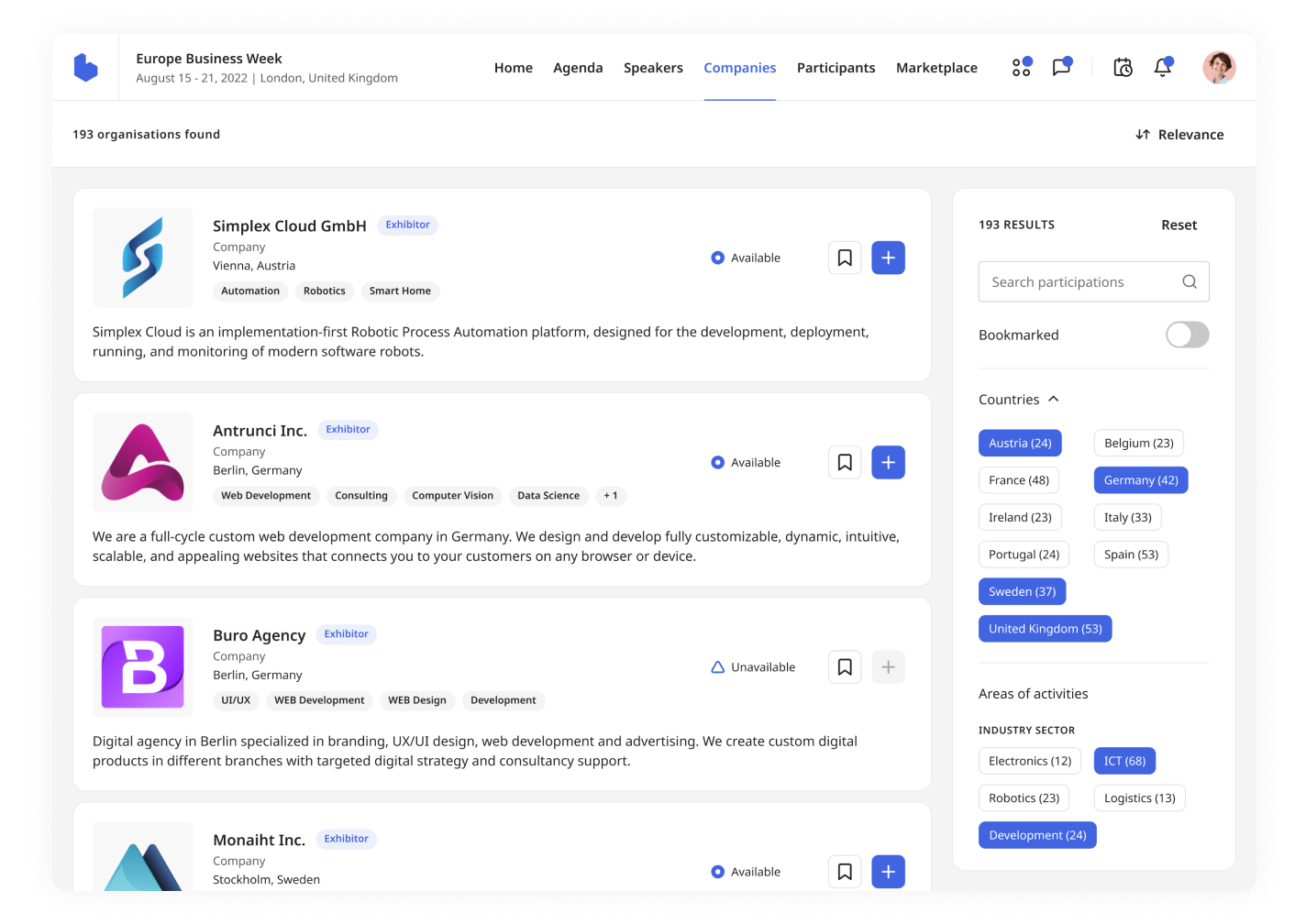Click disabled plus button for Buro Agency
This screenshot has height=924, width=1295.
point(888,667)
